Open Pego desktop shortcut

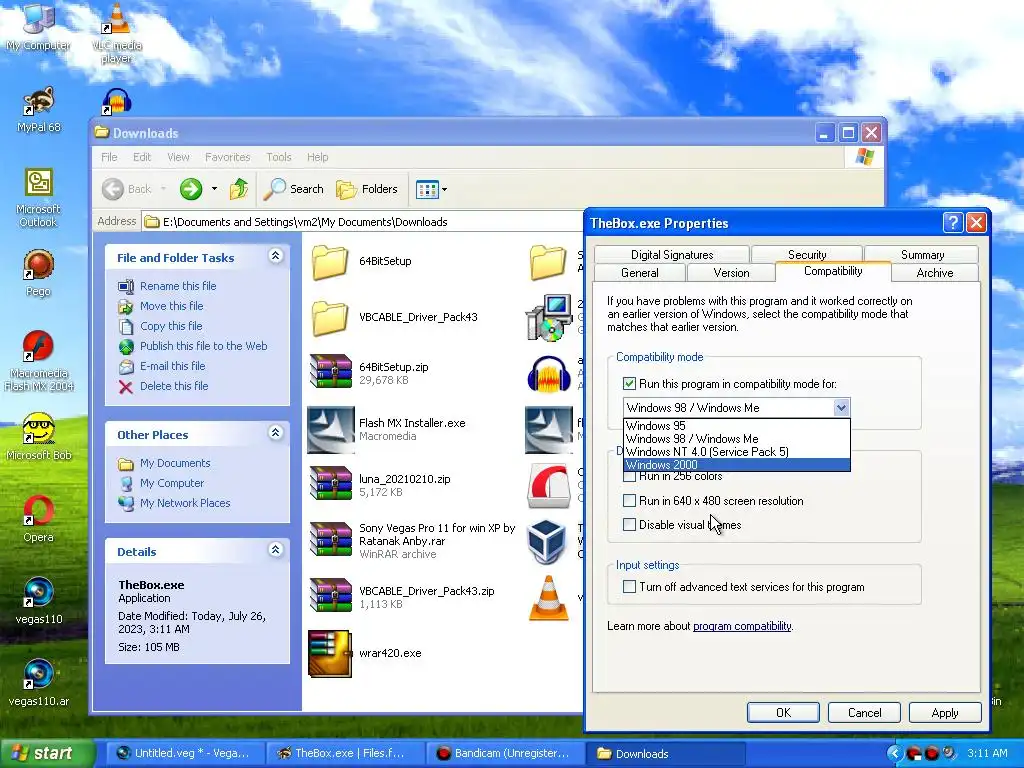(x=39, y=273)
